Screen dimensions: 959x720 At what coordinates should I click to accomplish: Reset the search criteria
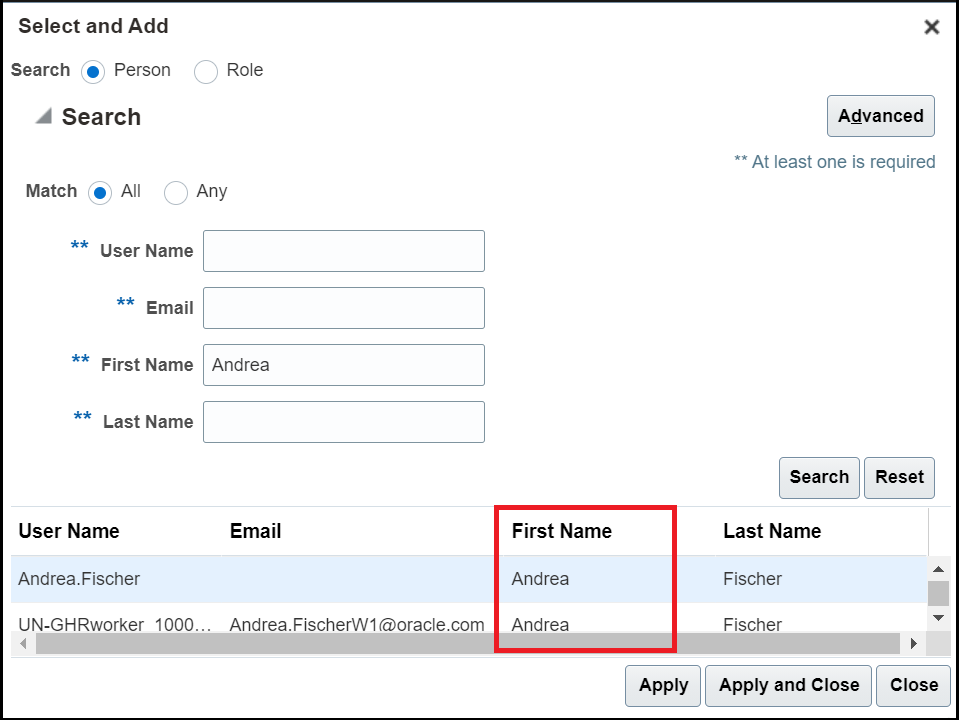click(899, 477)
